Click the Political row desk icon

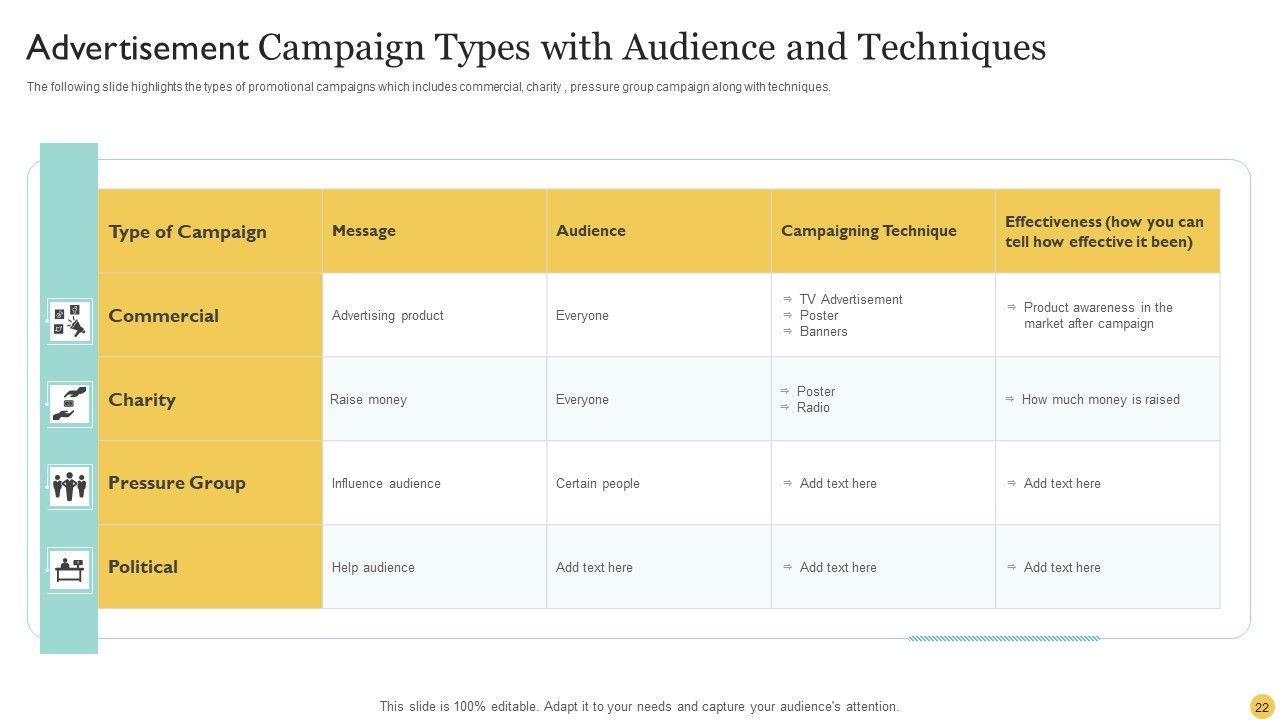coord(69,570)
